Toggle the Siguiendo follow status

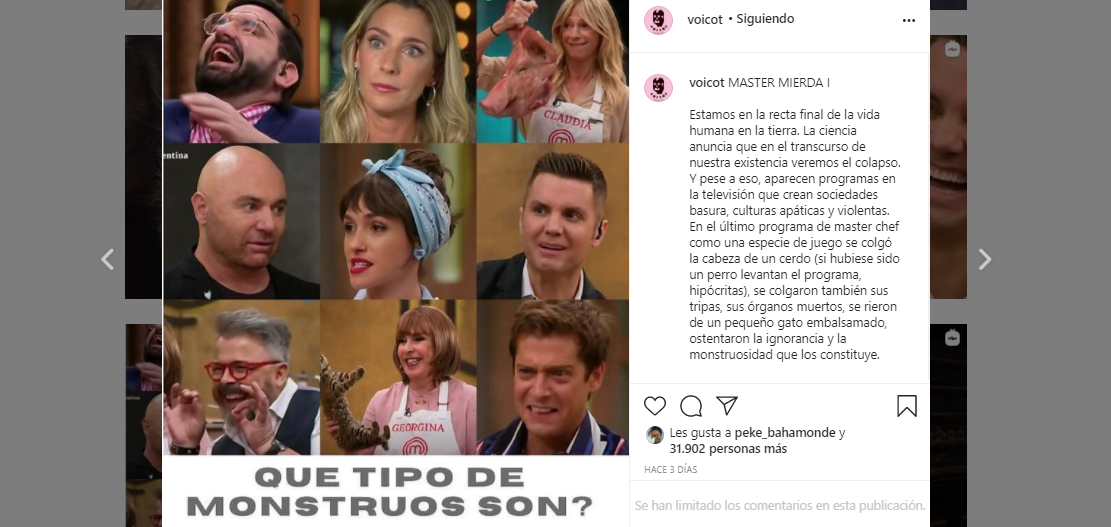(x=765, y=19)
